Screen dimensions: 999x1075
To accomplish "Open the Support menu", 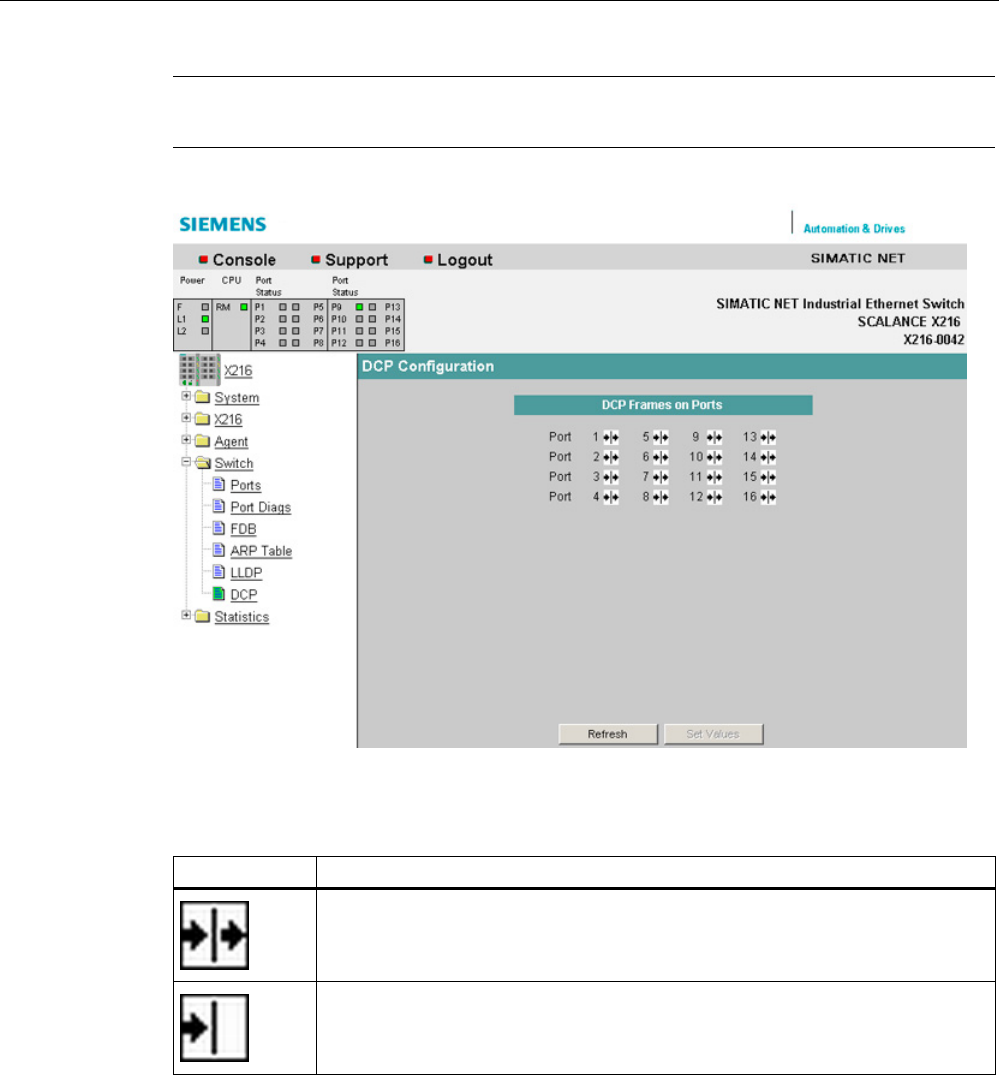I will tap(357, 260).
